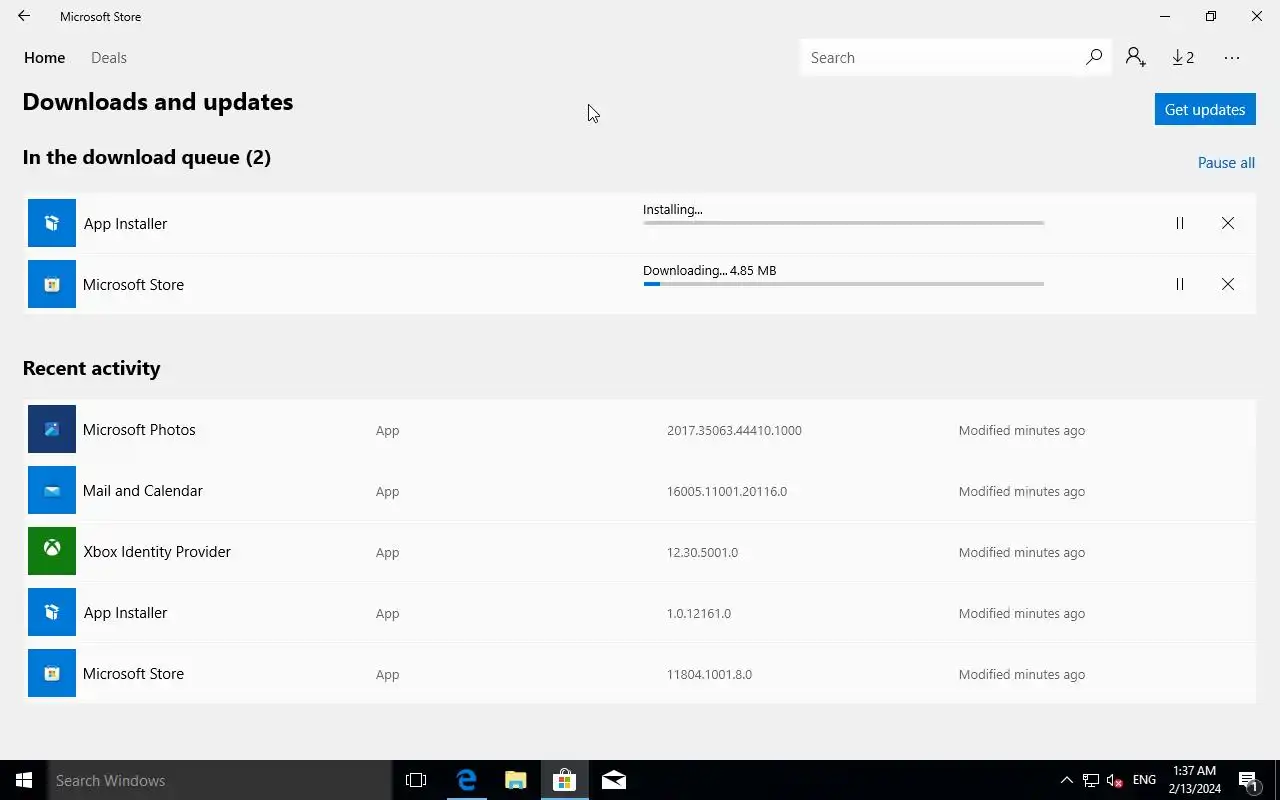Viewport: 1280px width, 800px height.
Task: Select the Microsoft Photos row name
Action: click(x=139, y=429)
